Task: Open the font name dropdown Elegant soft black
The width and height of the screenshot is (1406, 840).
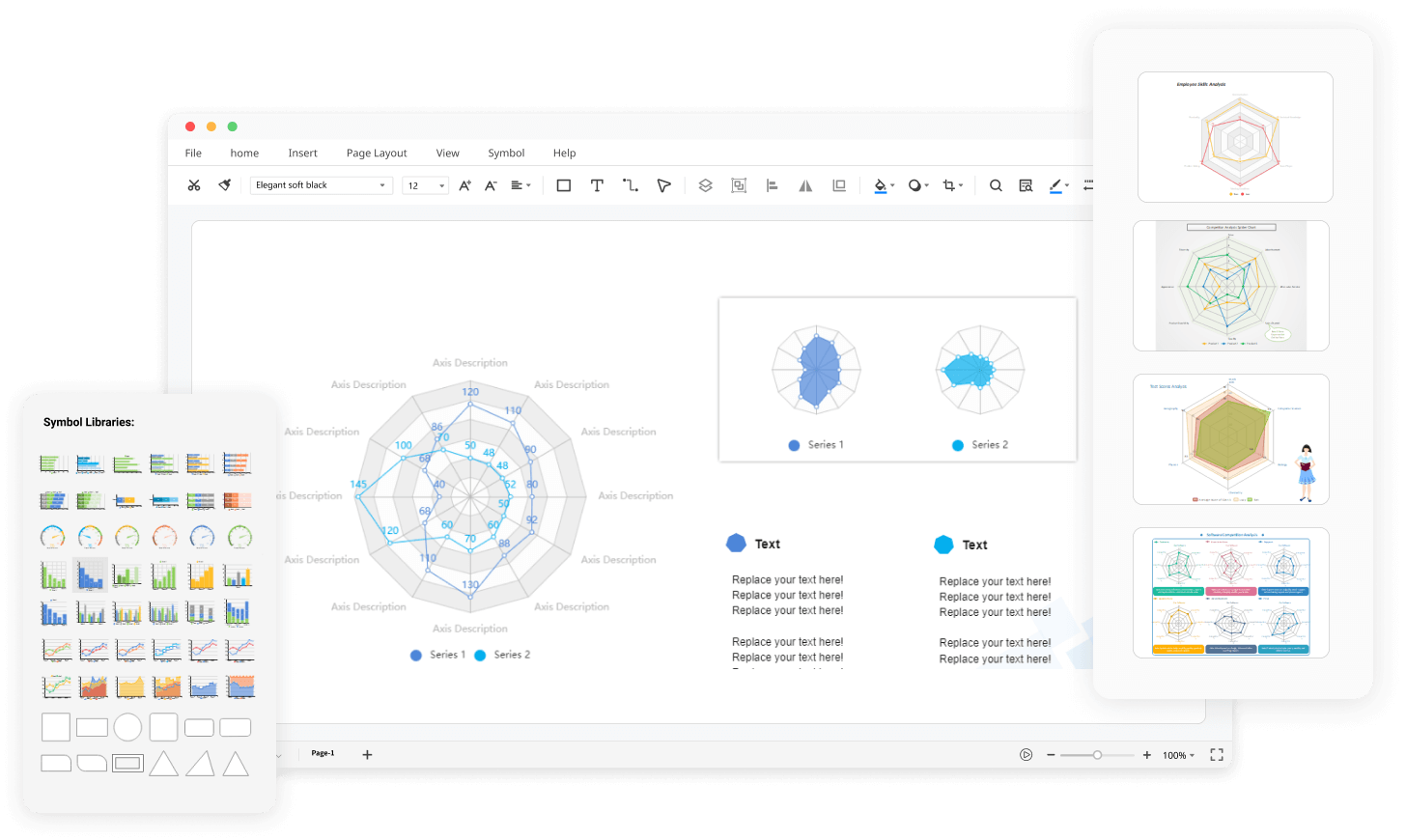Action: [322, 185]
